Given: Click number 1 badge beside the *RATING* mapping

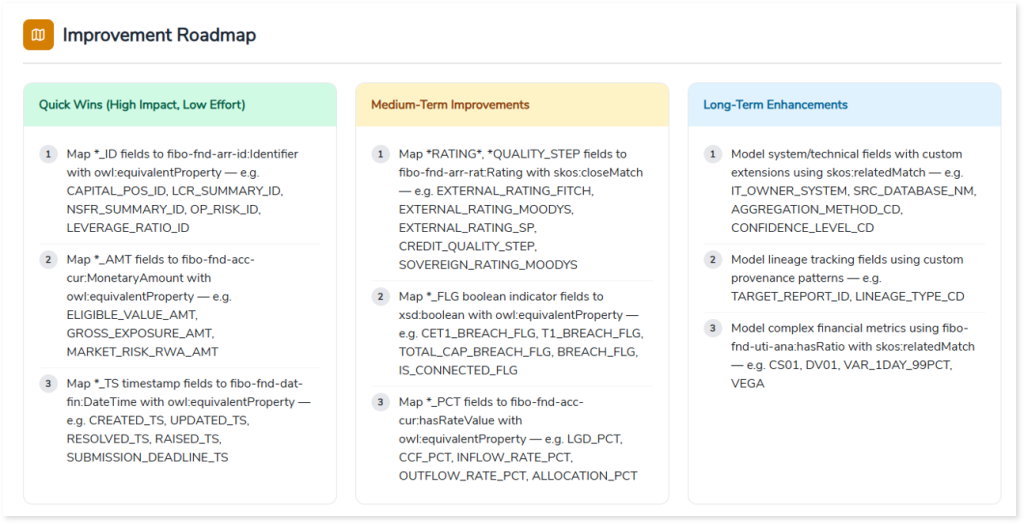Looking at the screenshot, I should click(x=380, y=154).
